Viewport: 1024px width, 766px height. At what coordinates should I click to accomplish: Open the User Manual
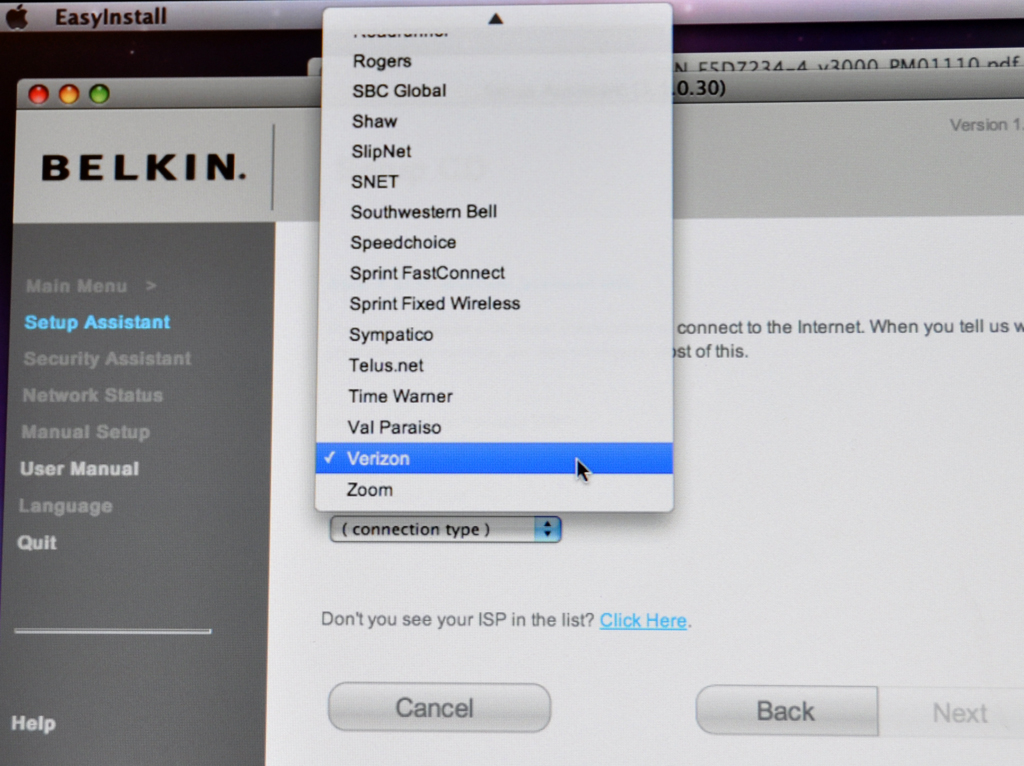point(79,469)
